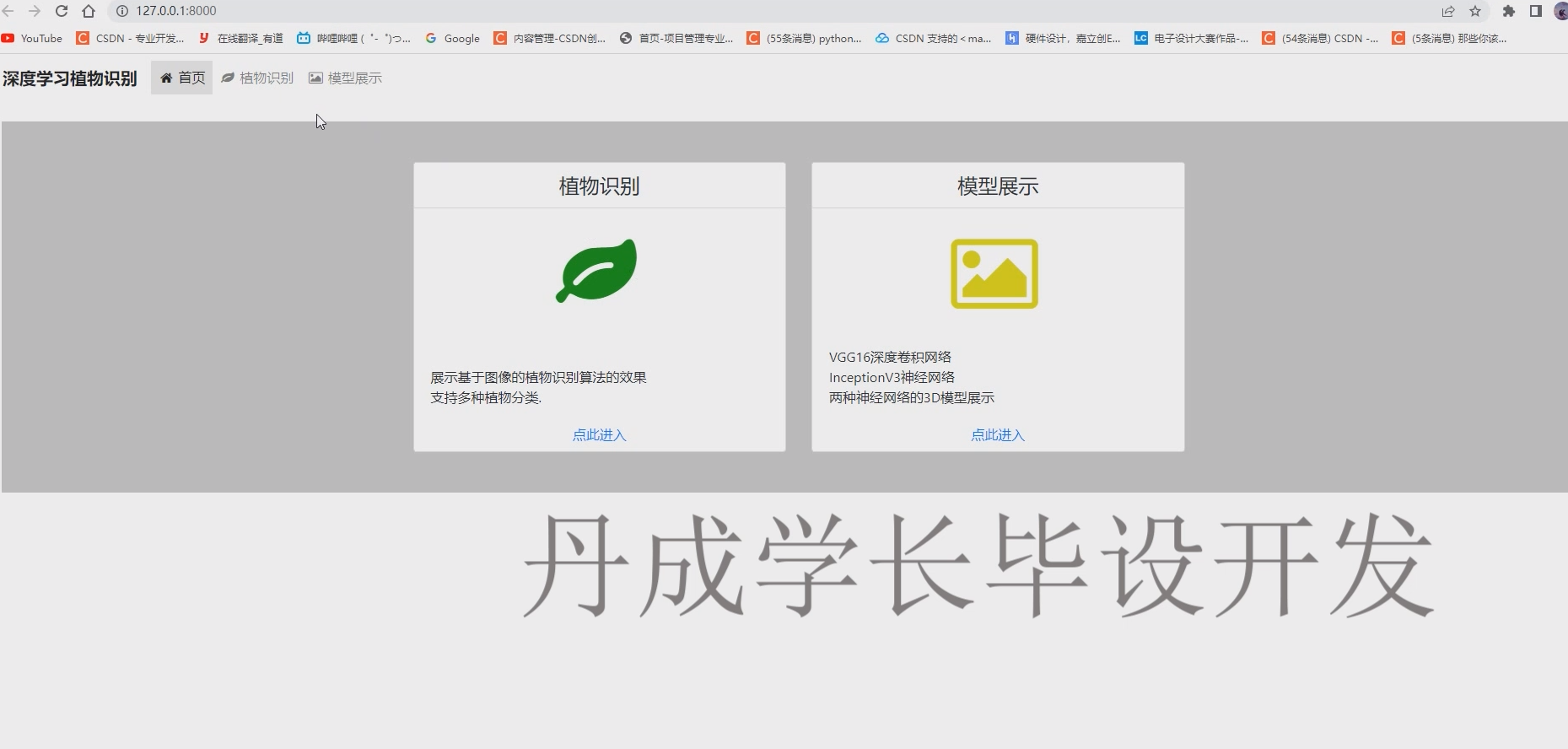Screen dimensions: 1568x749
Task: Toggle the browser side panel icon
Action: (x=1536, y=11)
